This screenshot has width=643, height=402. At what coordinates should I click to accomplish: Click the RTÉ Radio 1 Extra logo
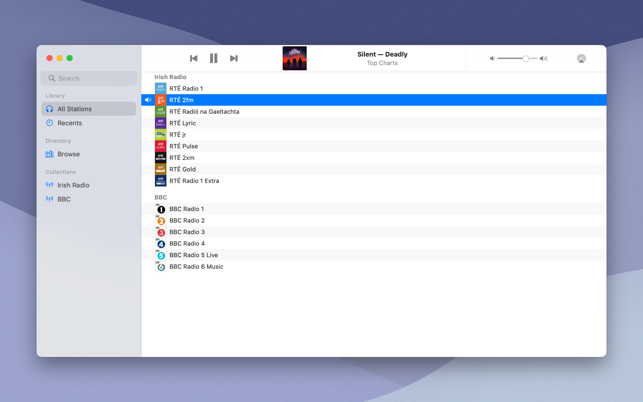(x=161, y=180)
